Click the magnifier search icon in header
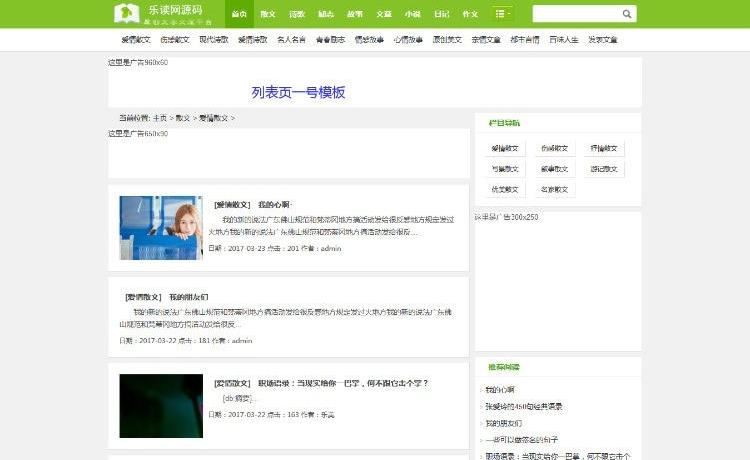Image resolution: width=750 pixels, height=460 pixels. tap(627, 14)
